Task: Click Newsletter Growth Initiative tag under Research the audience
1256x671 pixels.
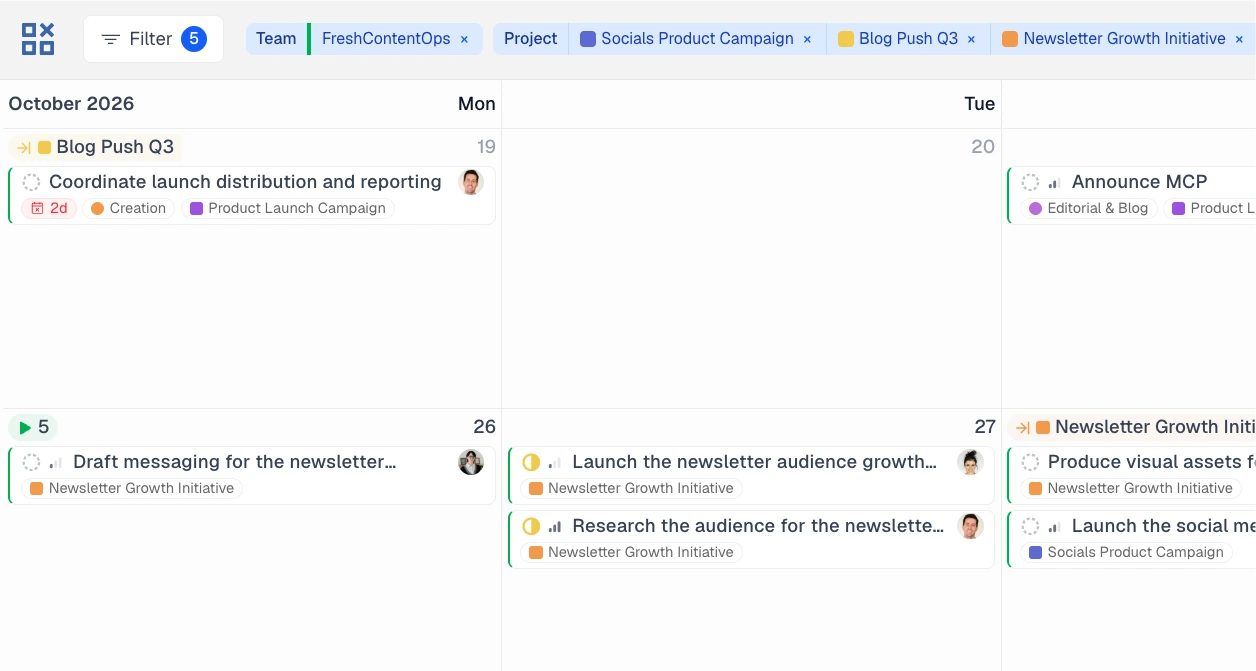Action: (x=631, y=552)
